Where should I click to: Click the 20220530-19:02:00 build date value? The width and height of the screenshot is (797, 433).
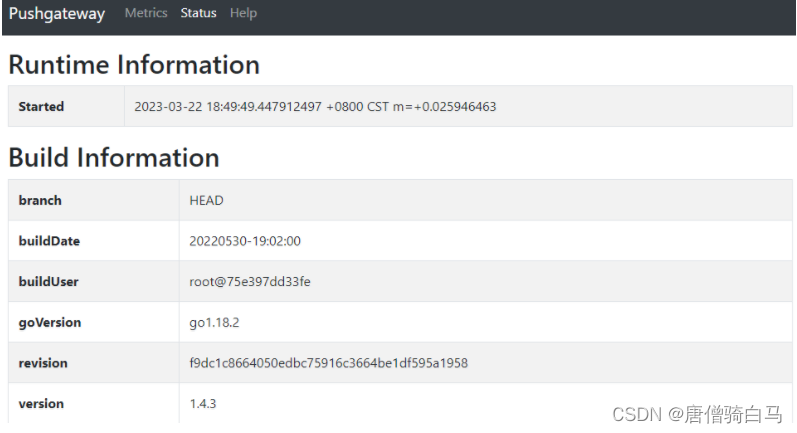click(x=245, y=241)
